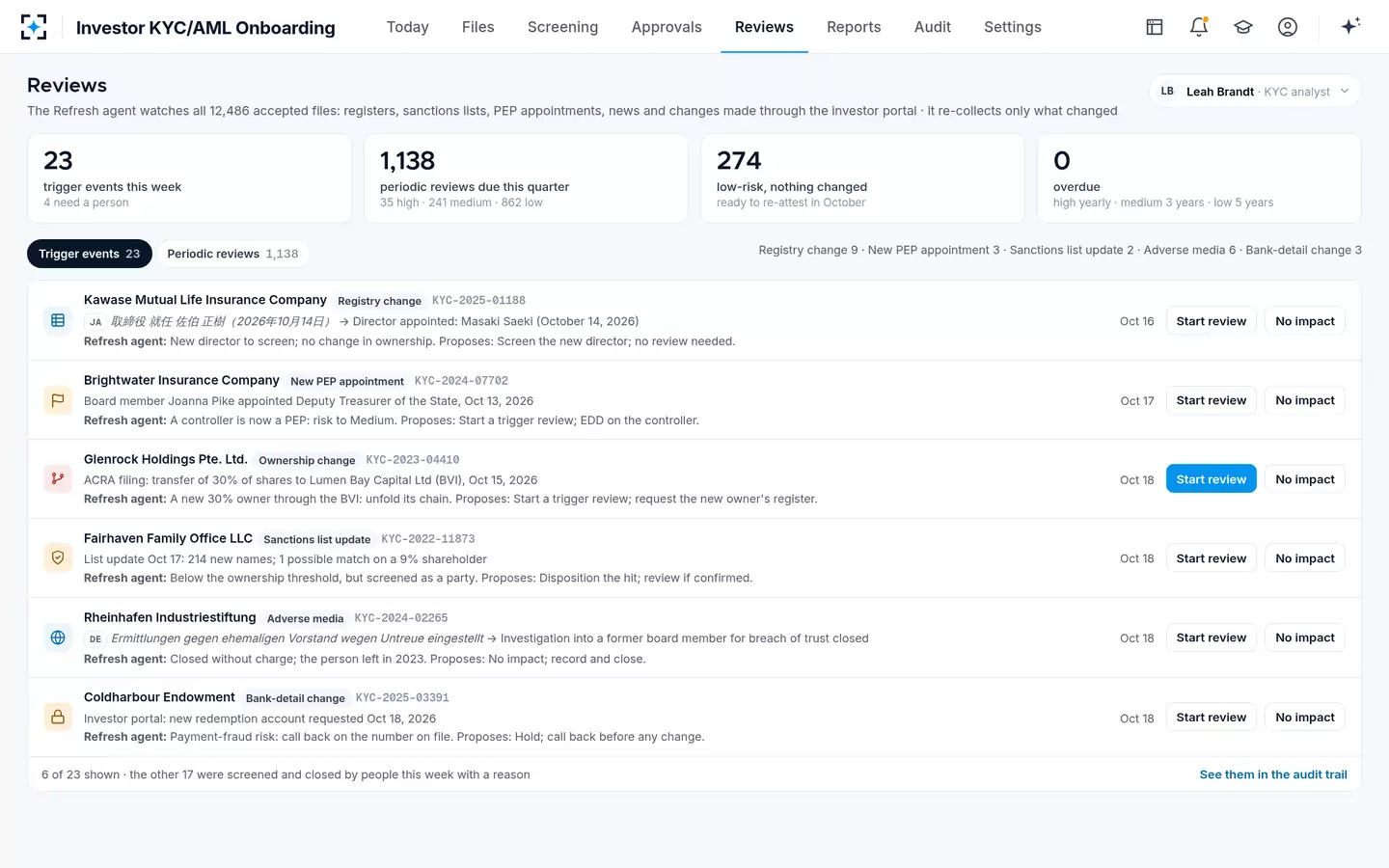Image resolution: width=1389 pixels, height=868 pixels.
Task: Start review for Kawase Mutual Life
Action: click(x=1211, y=321)
